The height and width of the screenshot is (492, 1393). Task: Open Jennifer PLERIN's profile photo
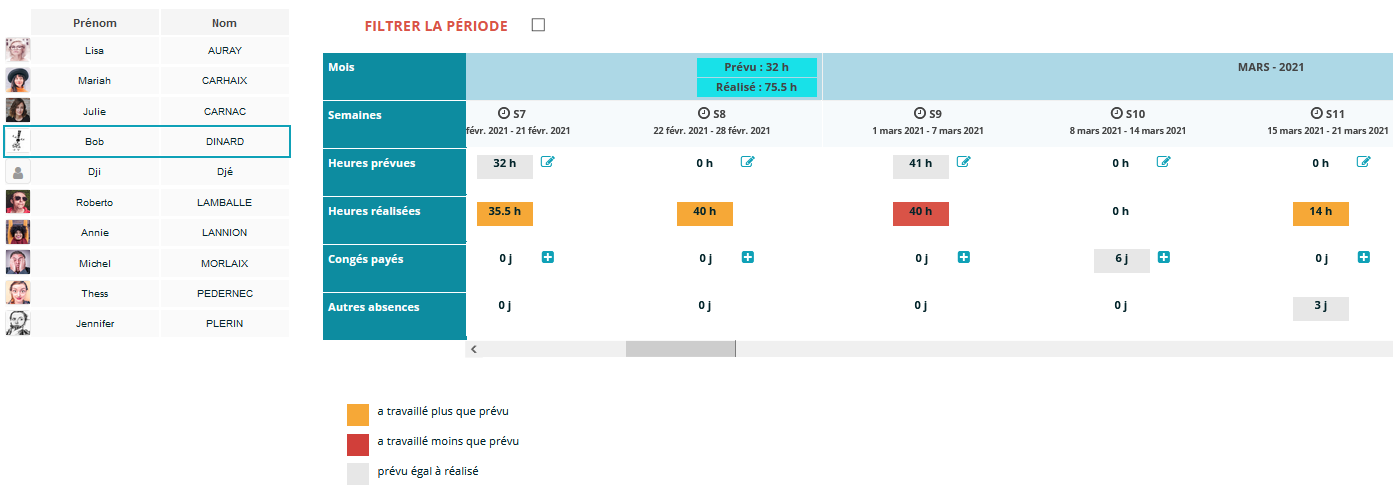18,323
